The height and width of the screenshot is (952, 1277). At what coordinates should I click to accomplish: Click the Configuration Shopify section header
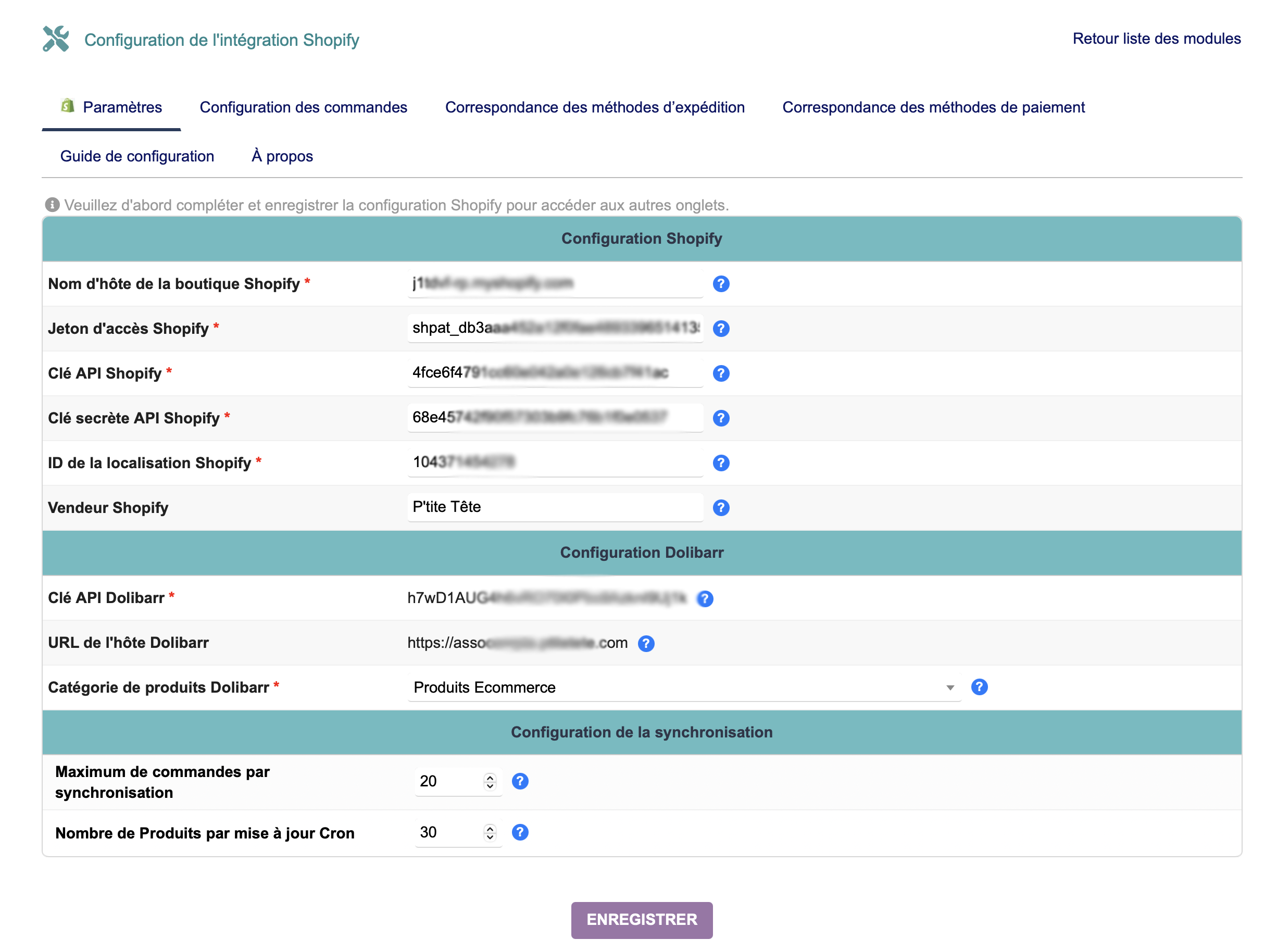642,239
